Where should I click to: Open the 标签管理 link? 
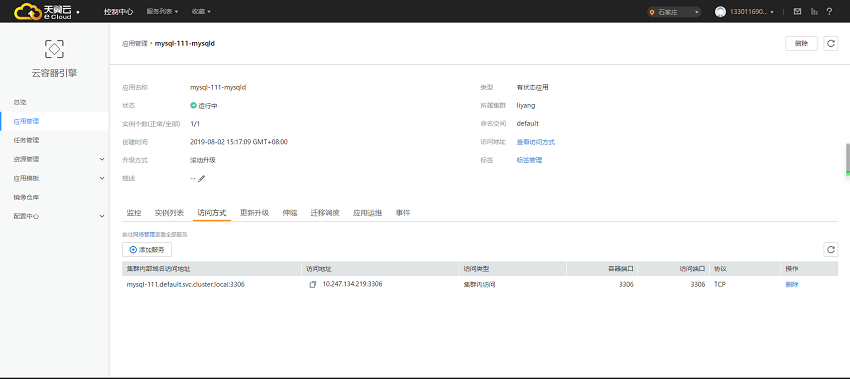529,160
